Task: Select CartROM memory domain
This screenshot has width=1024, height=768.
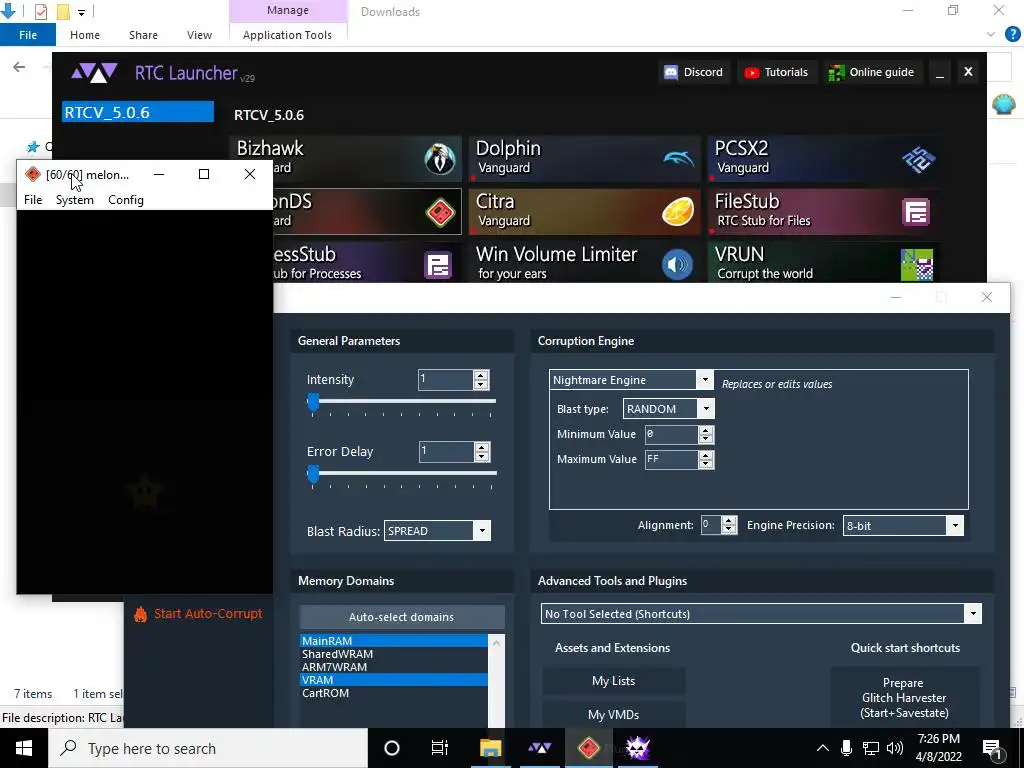Action: (394, 693)
